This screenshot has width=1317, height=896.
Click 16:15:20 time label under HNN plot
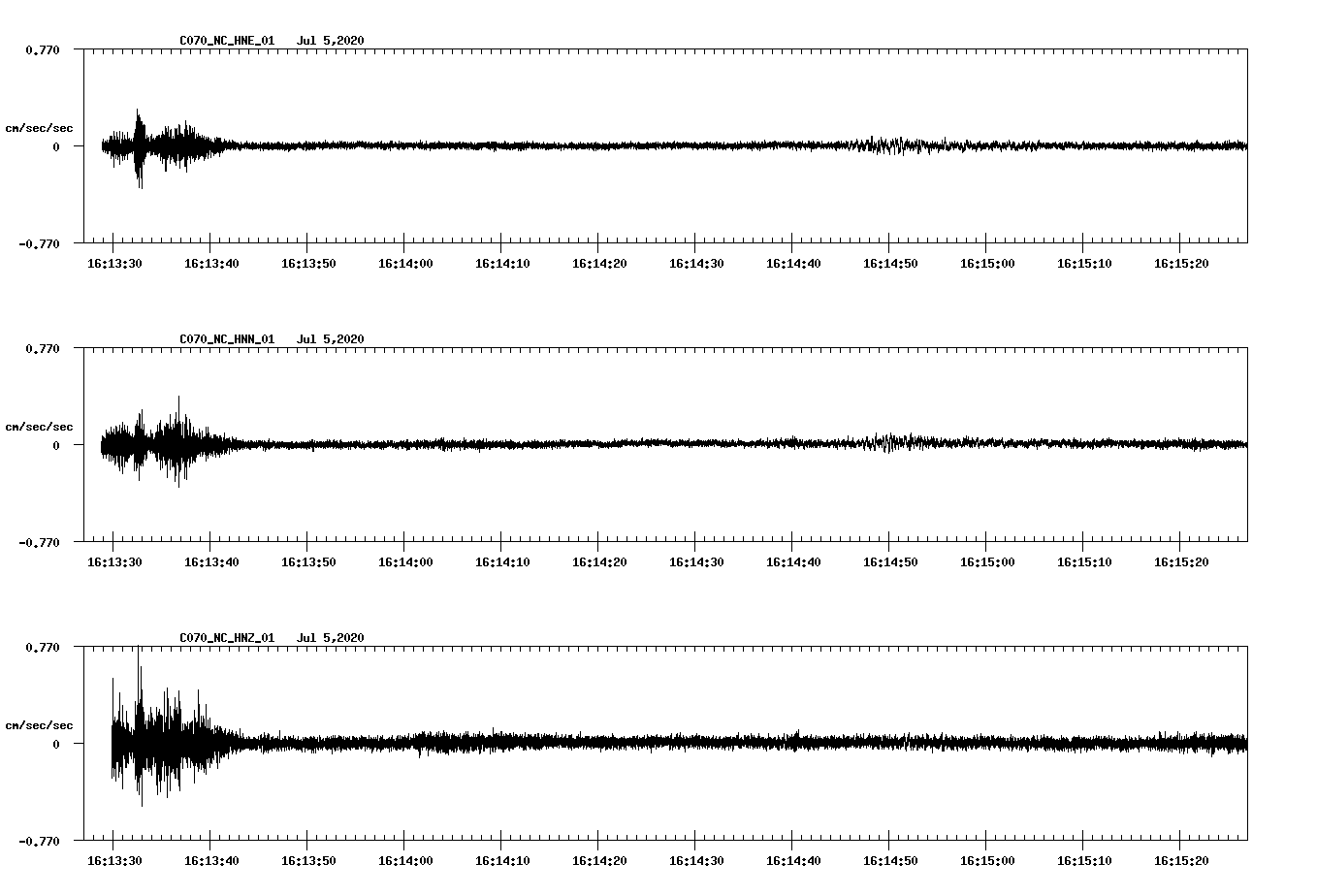1181,561
